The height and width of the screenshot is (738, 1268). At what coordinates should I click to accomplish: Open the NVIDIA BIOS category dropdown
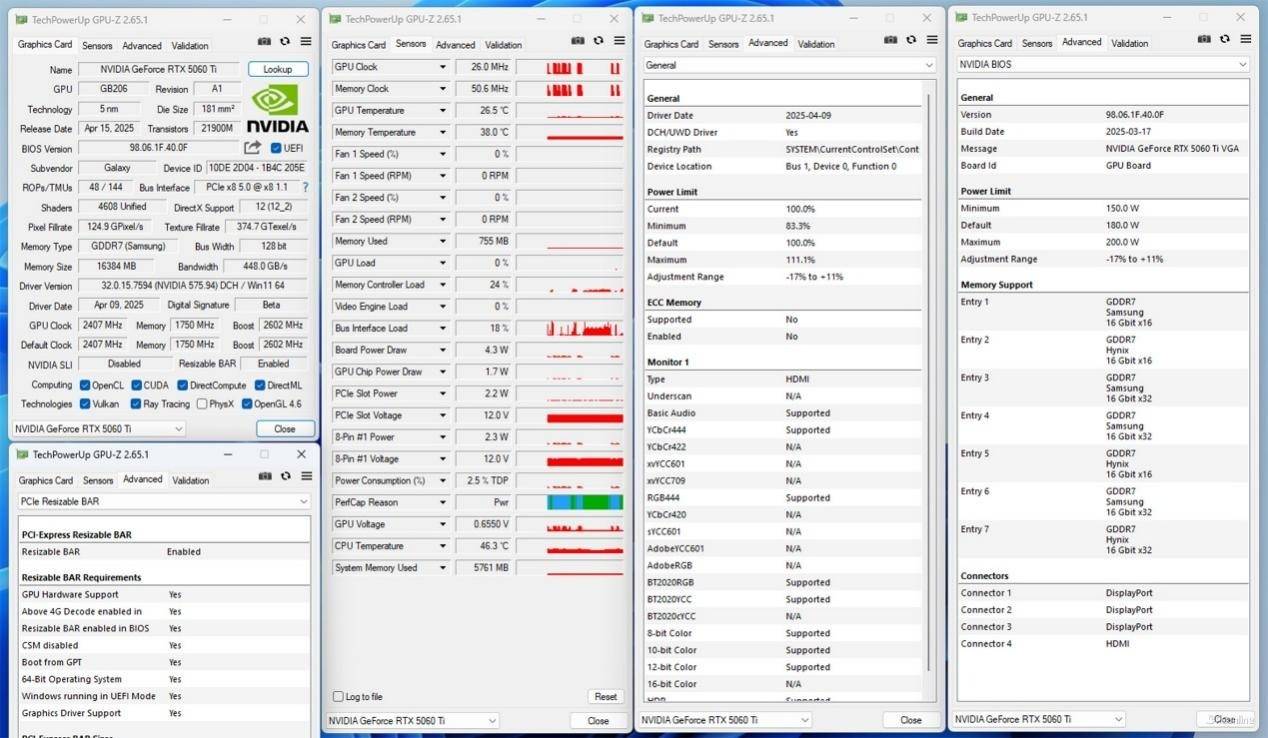[1103, 64]
